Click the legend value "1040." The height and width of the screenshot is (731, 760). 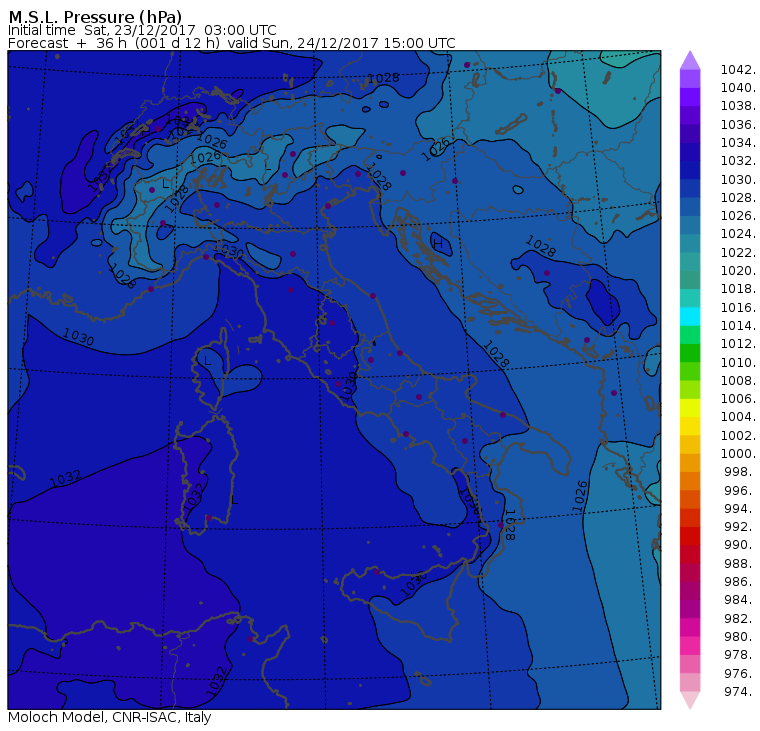click(x=738, y=88)
